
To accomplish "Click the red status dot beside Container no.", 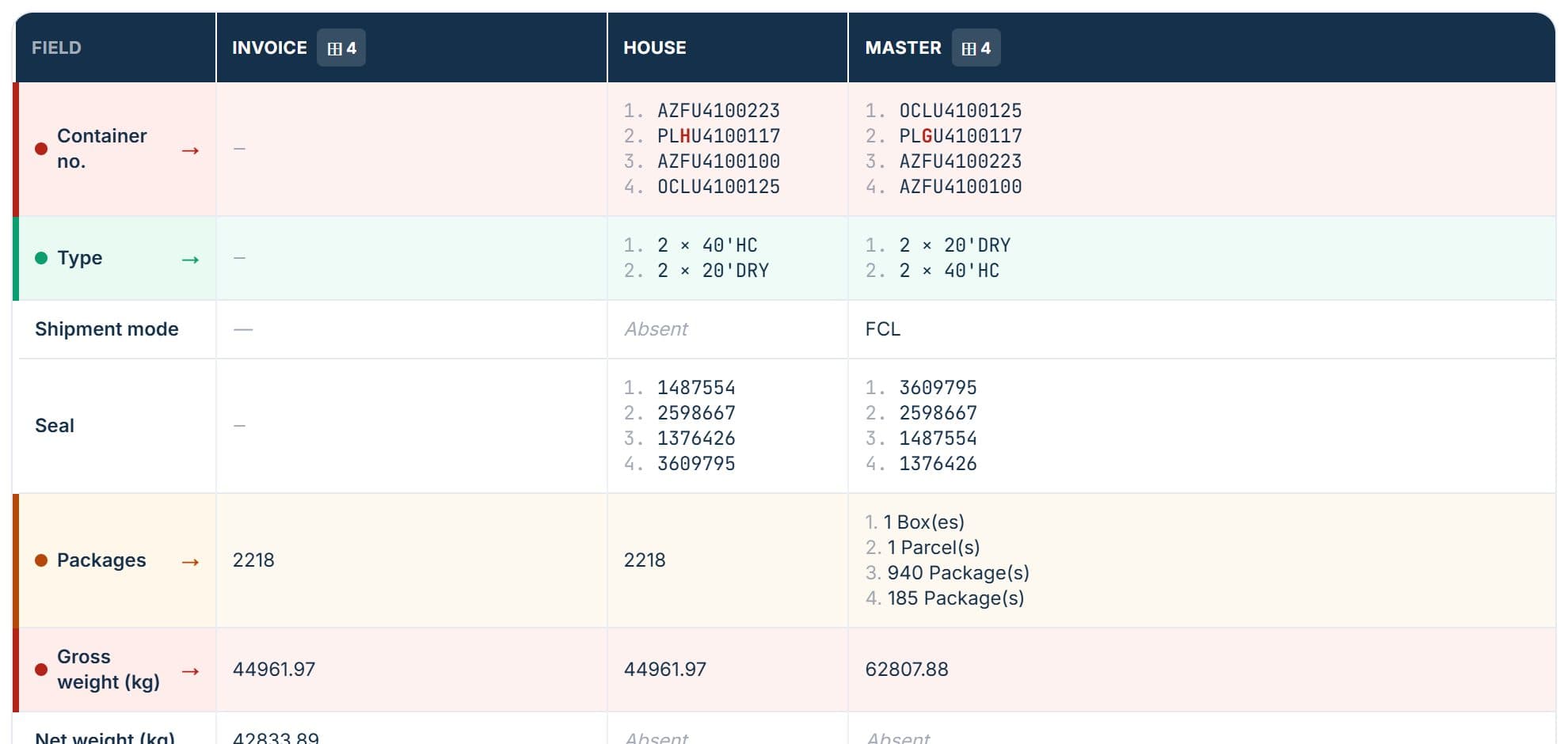I will pos(41,149).
